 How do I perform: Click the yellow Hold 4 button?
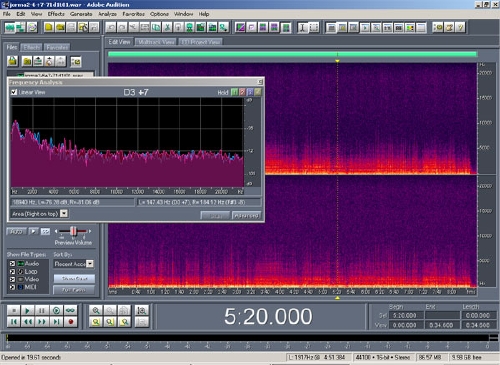pyautogui.click(x=258, y=92)
